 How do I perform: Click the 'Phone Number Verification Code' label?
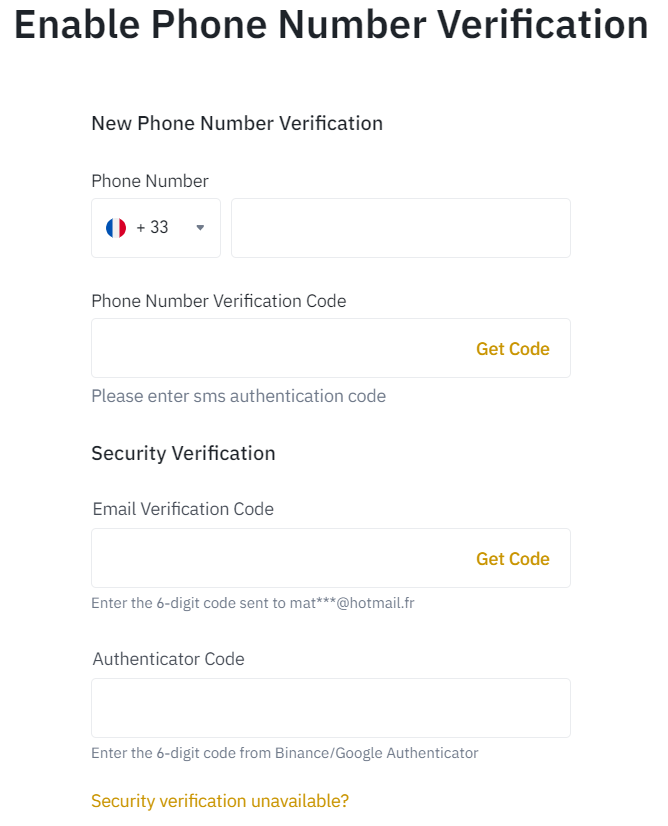point(218,301)
